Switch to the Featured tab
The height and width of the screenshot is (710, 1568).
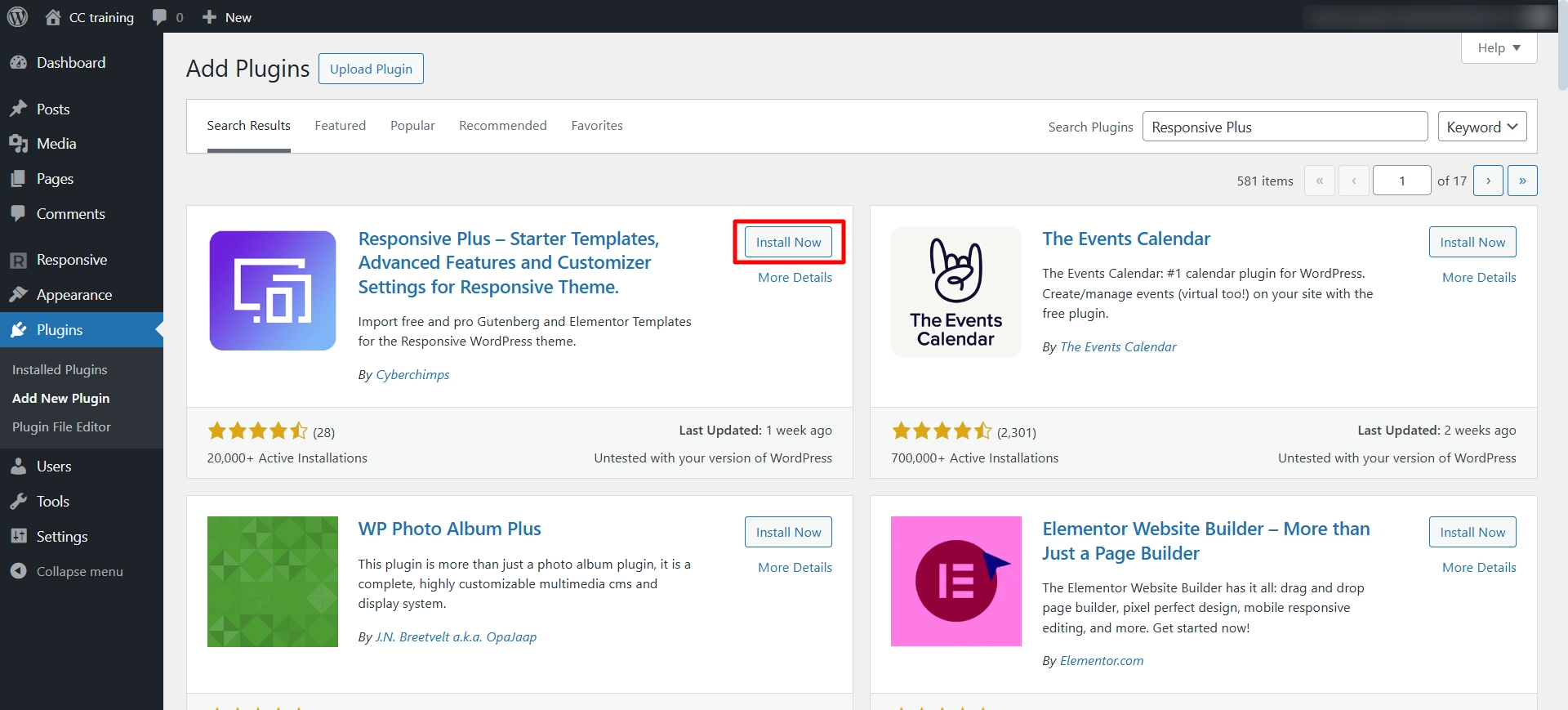(341, 126)
